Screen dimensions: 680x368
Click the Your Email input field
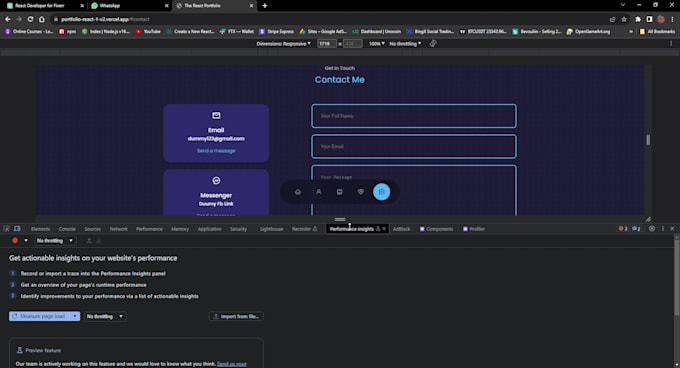(414, 146)
